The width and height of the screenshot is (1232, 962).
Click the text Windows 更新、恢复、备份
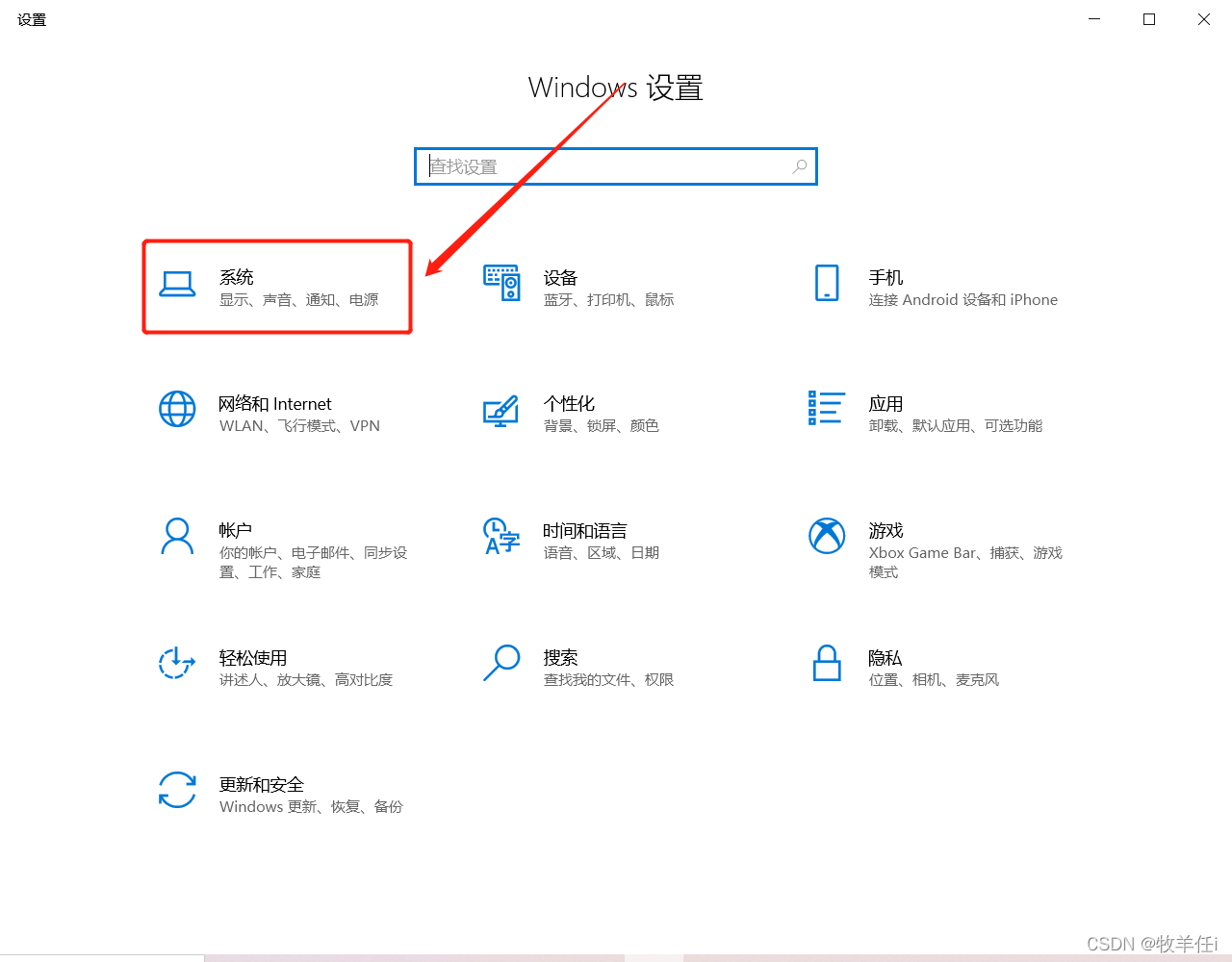(311, 807)
